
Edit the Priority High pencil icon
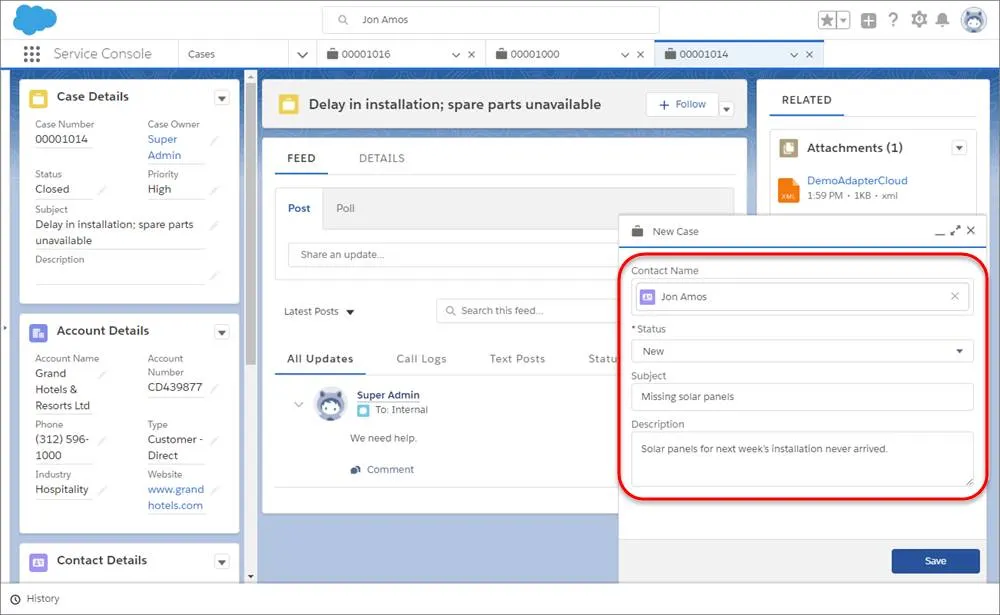tap(214, 189)
